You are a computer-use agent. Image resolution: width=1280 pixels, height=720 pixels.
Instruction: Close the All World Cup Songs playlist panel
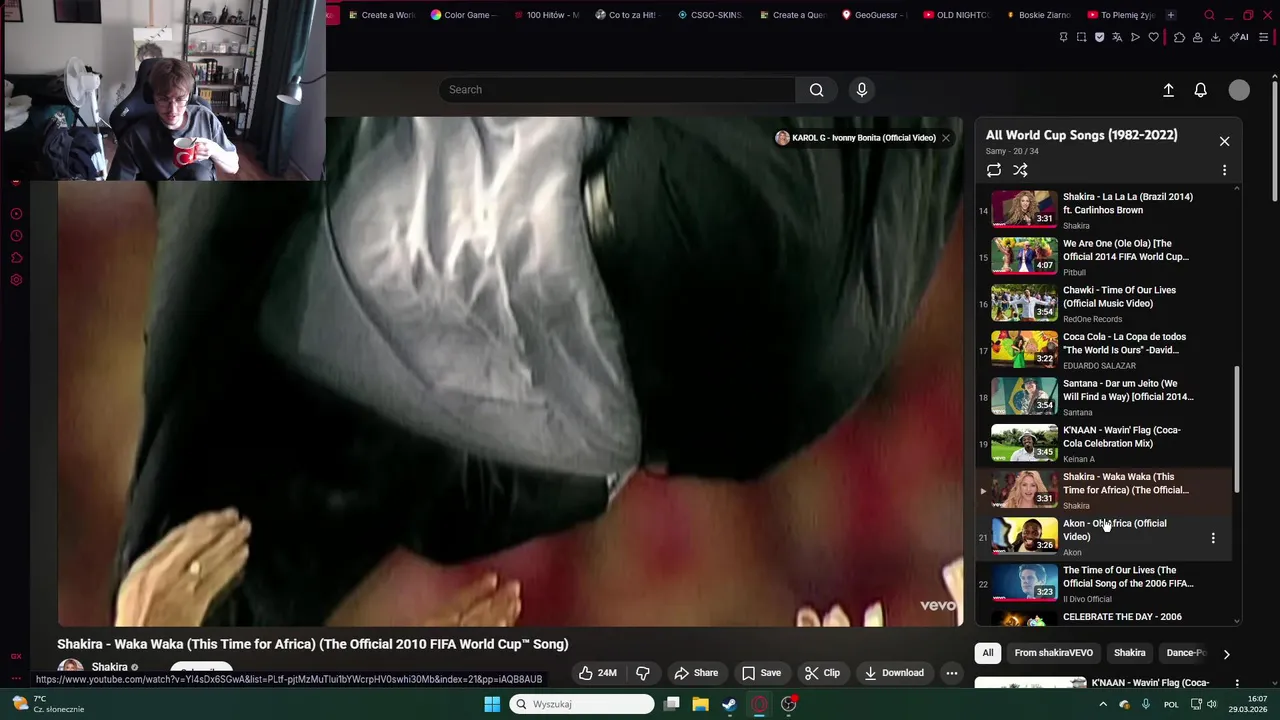coord(1224,141)
